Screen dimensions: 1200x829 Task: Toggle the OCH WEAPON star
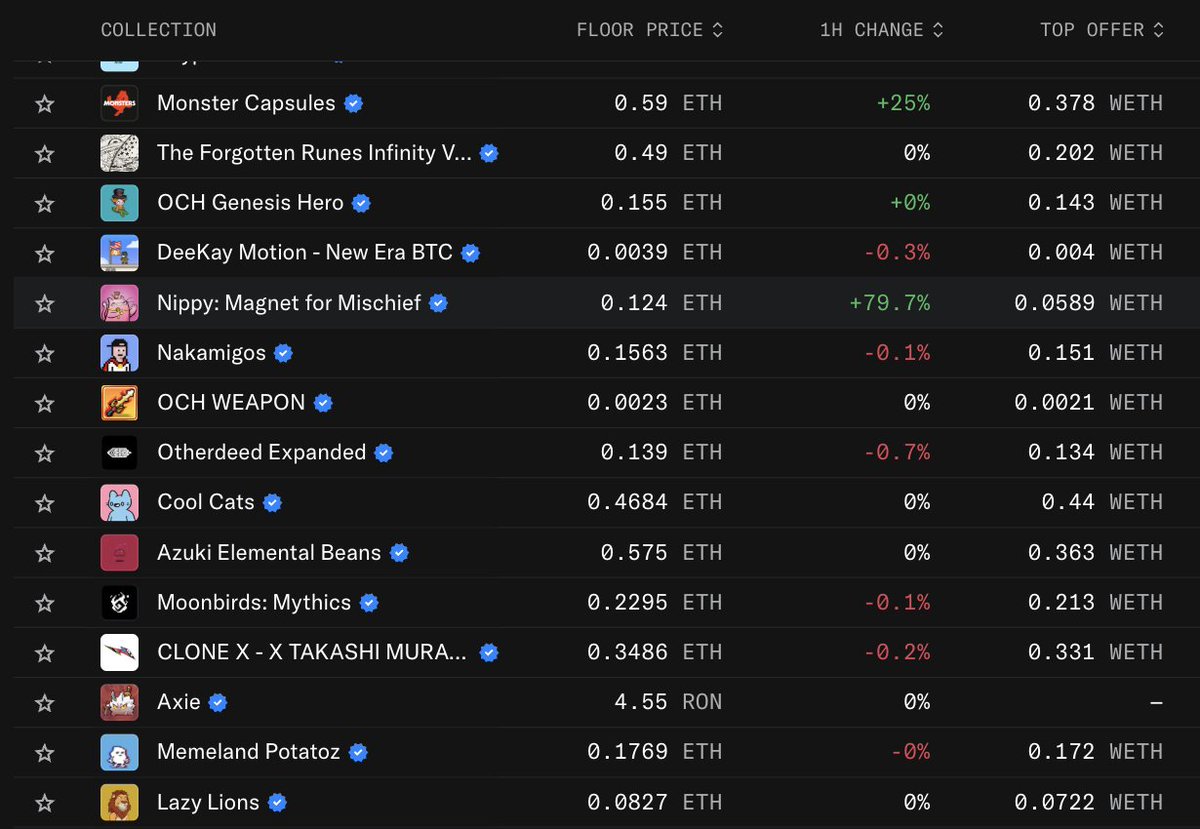tap(44, 404)
